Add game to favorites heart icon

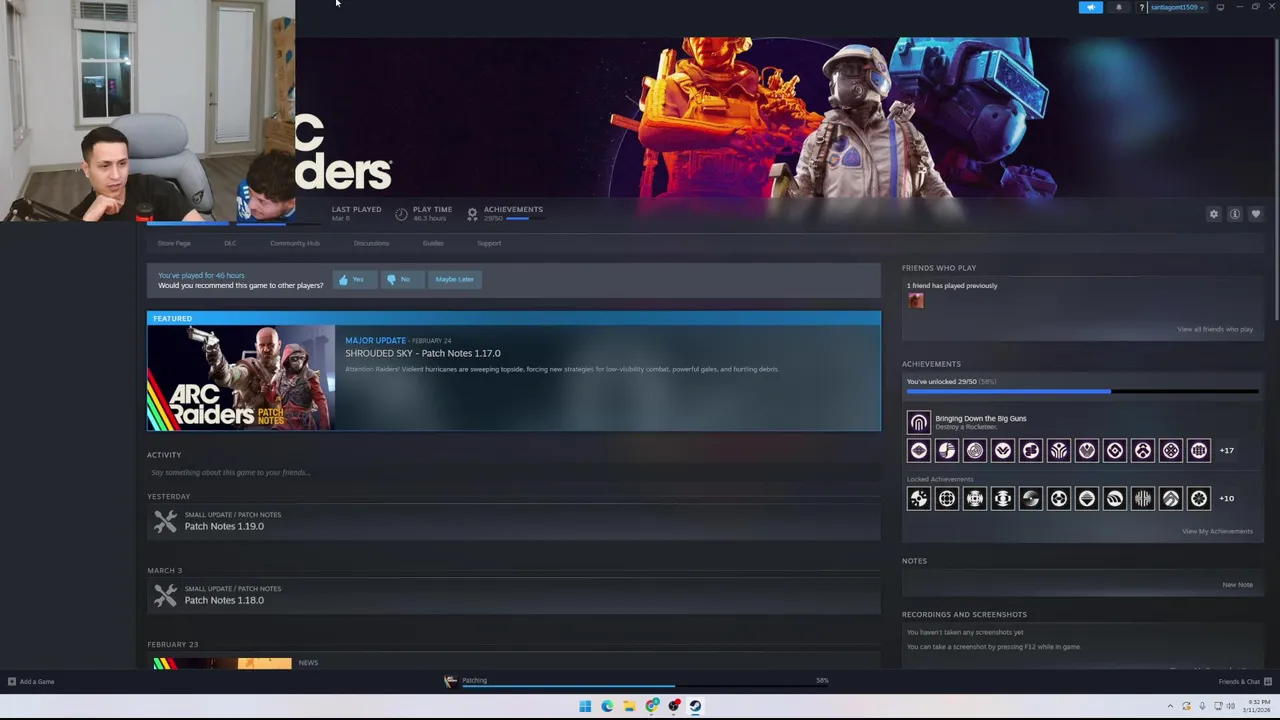(x=1256, y=214)
